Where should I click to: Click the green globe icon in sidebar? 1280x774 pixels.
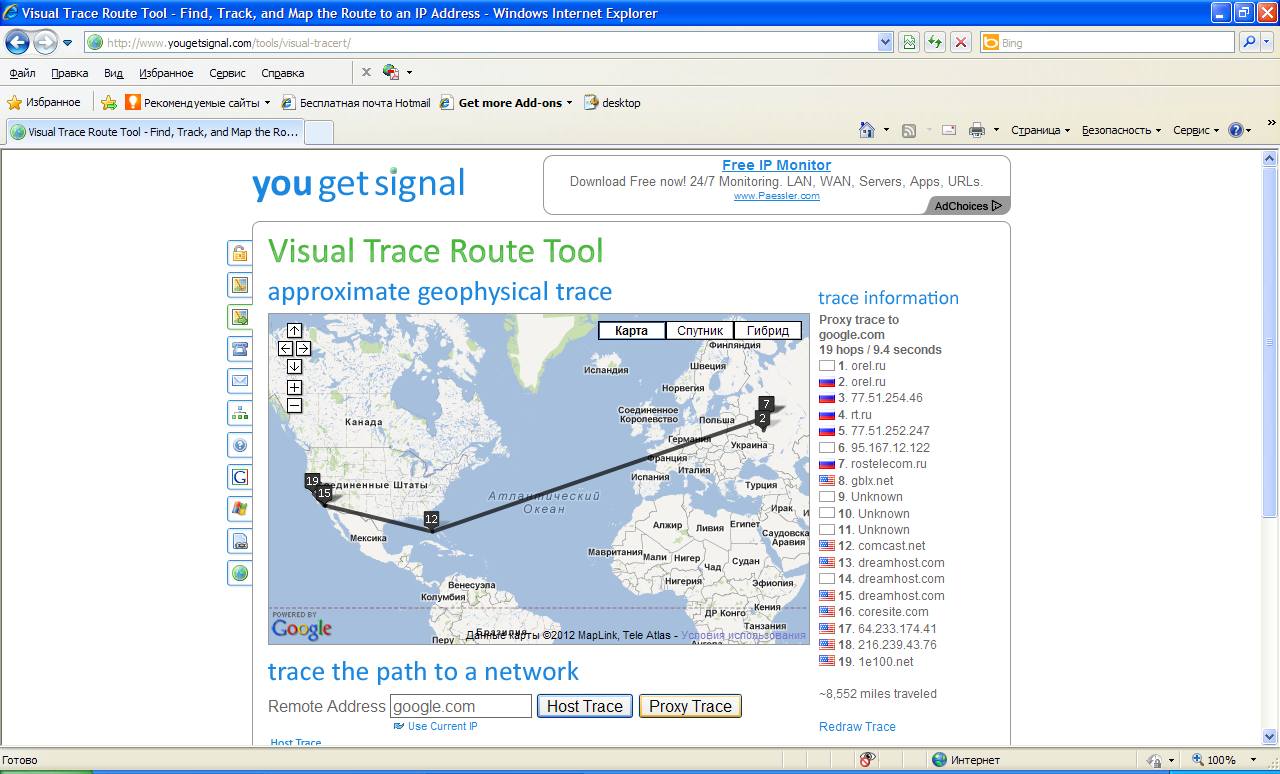point(240,573)
